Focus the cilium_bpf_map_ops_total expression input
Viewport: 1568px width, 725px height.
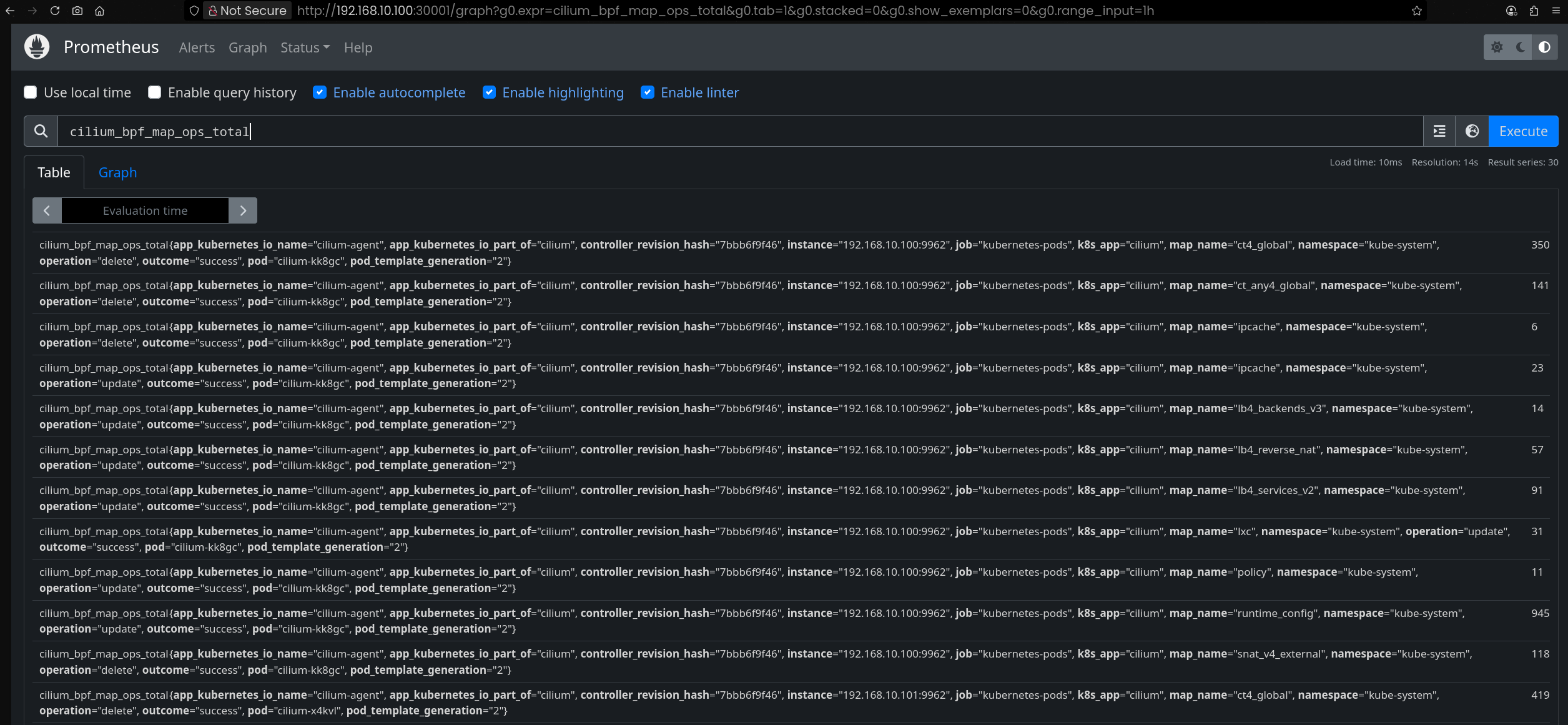click(740, 131)
